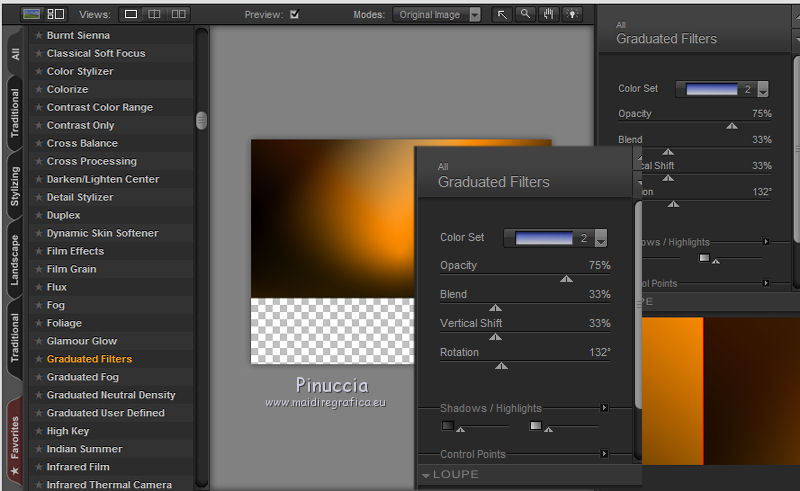Toggle favorite star for Graduated Filters
Image resolution: width=800 pixels, height=491 pixels.
(39, 359)
